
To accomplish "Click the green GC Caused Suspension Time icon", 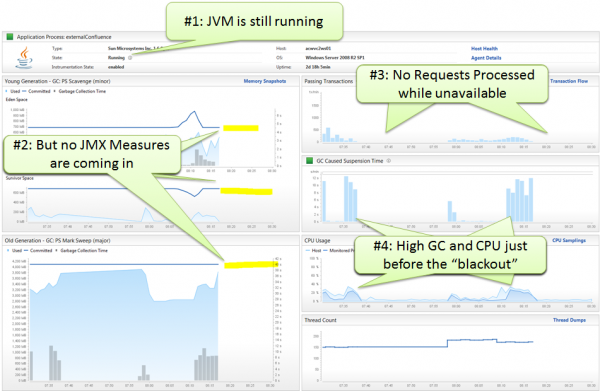I will pos(310,161).
